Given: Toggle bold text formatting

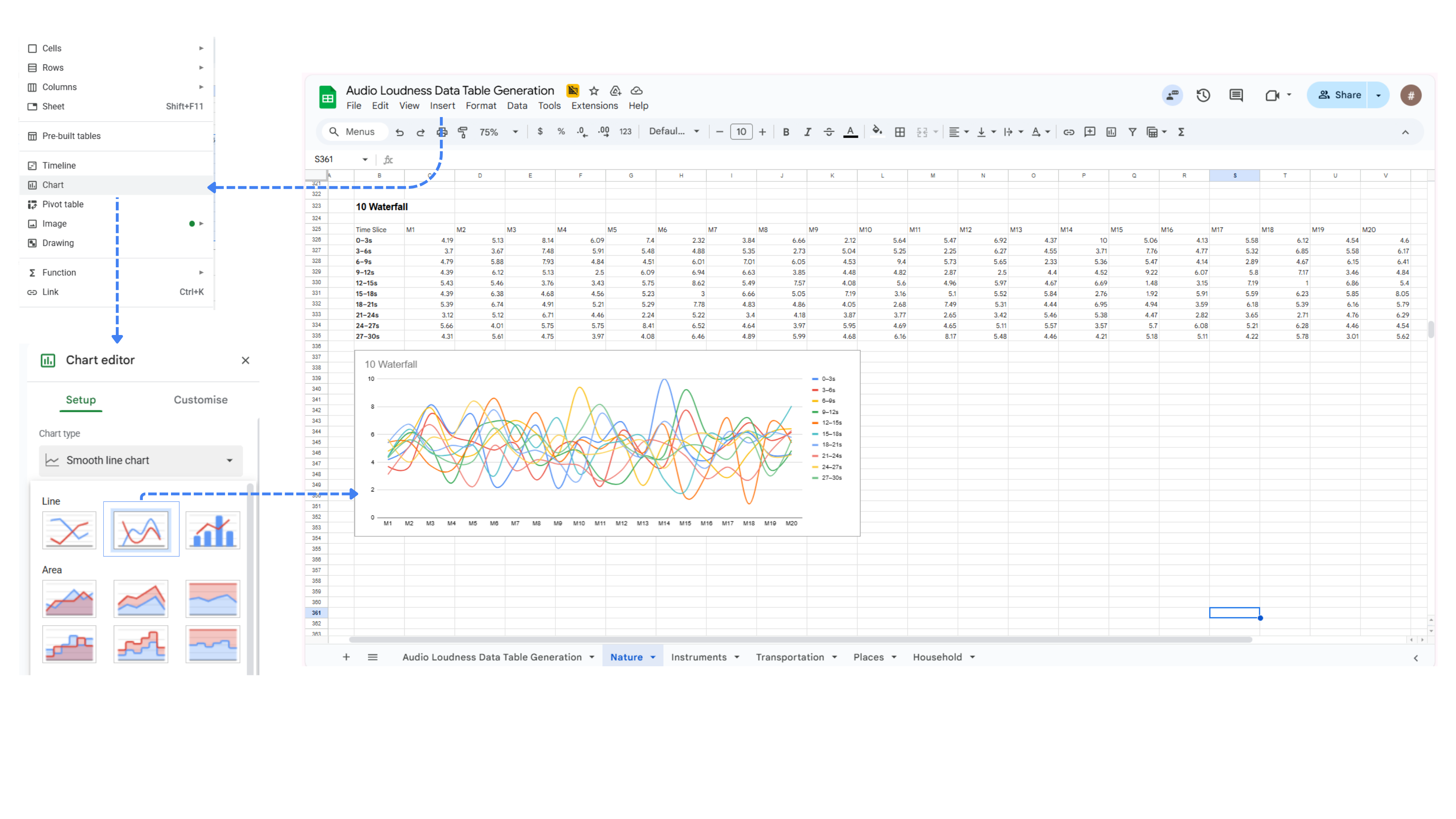Looking at the screenshot, I should (786, 132).
